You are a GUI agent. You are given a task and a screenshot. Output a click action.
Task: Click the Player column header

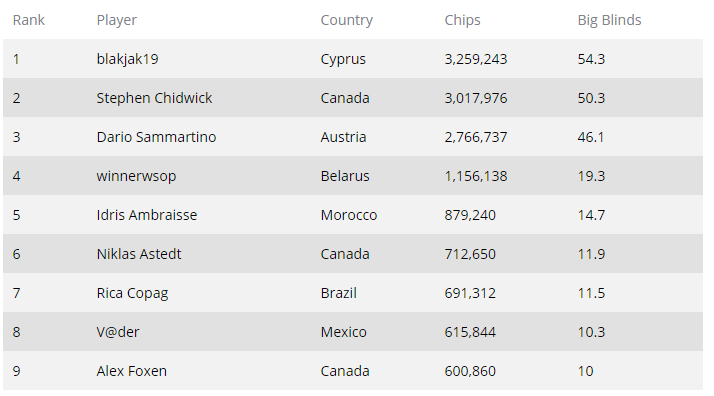tap(117, 20)
